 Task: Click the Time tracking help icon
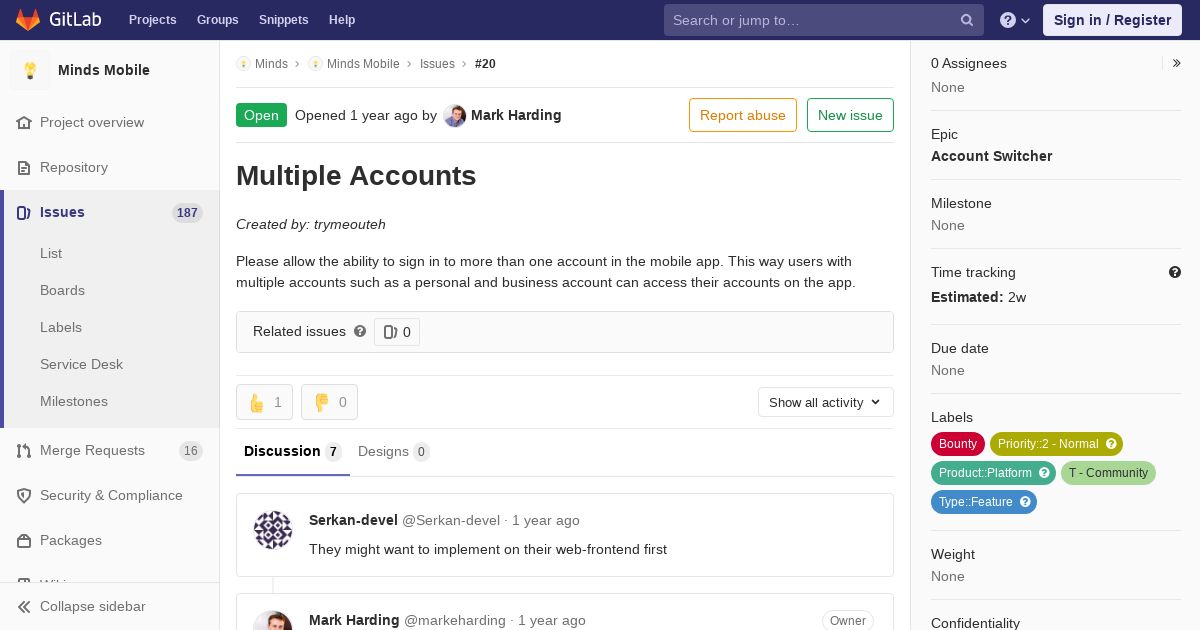click(1175, 272)
